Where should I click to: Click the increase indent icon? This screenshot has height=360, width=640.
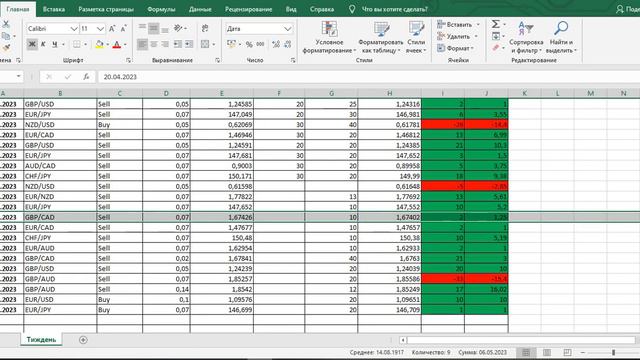[x=189, y=44]
